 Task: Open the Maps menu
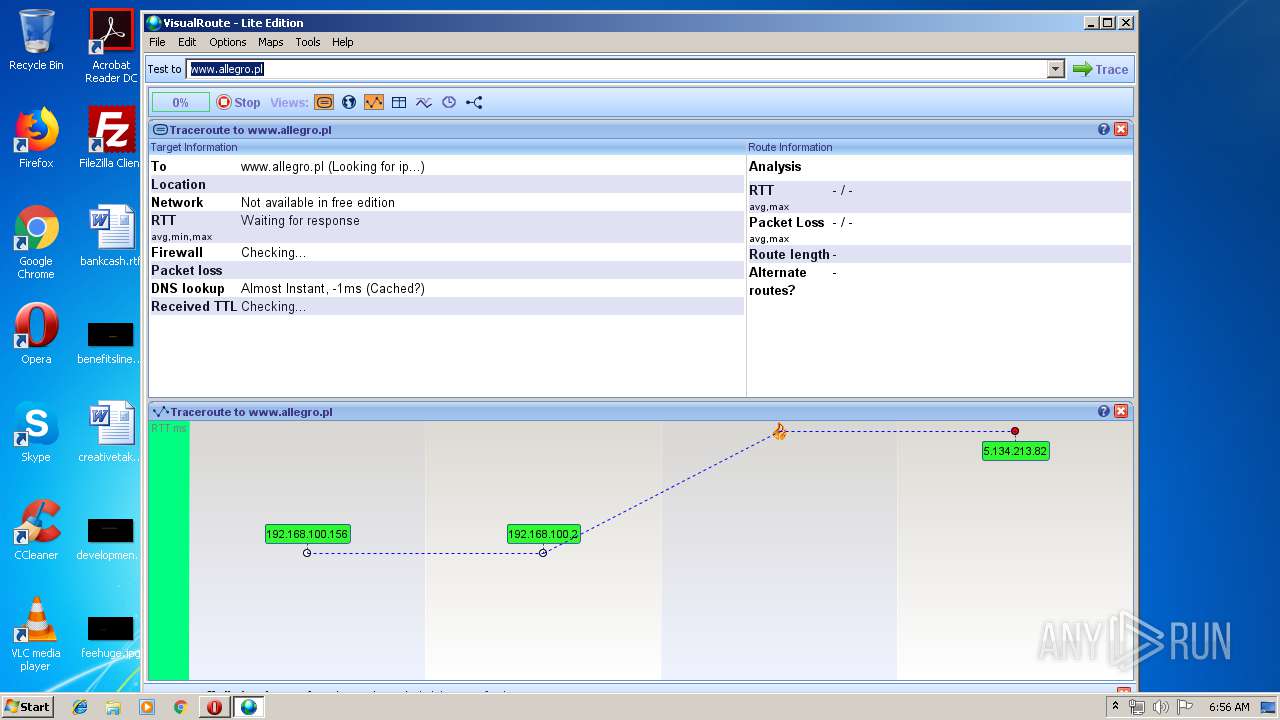pyautogui.click(x=270, y=42)
